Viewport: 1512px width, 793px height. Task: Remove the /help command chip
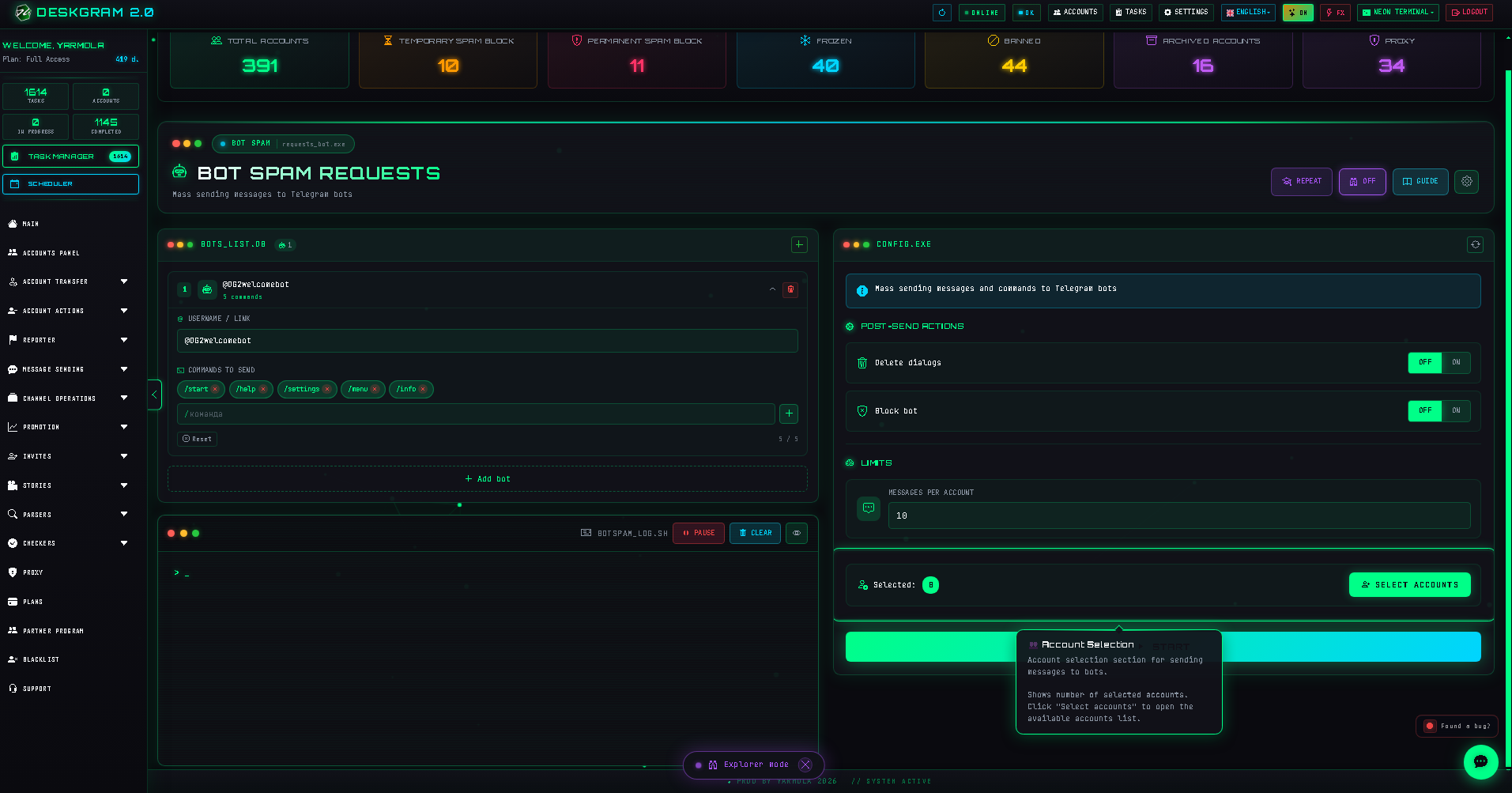[x=263, y=389]
